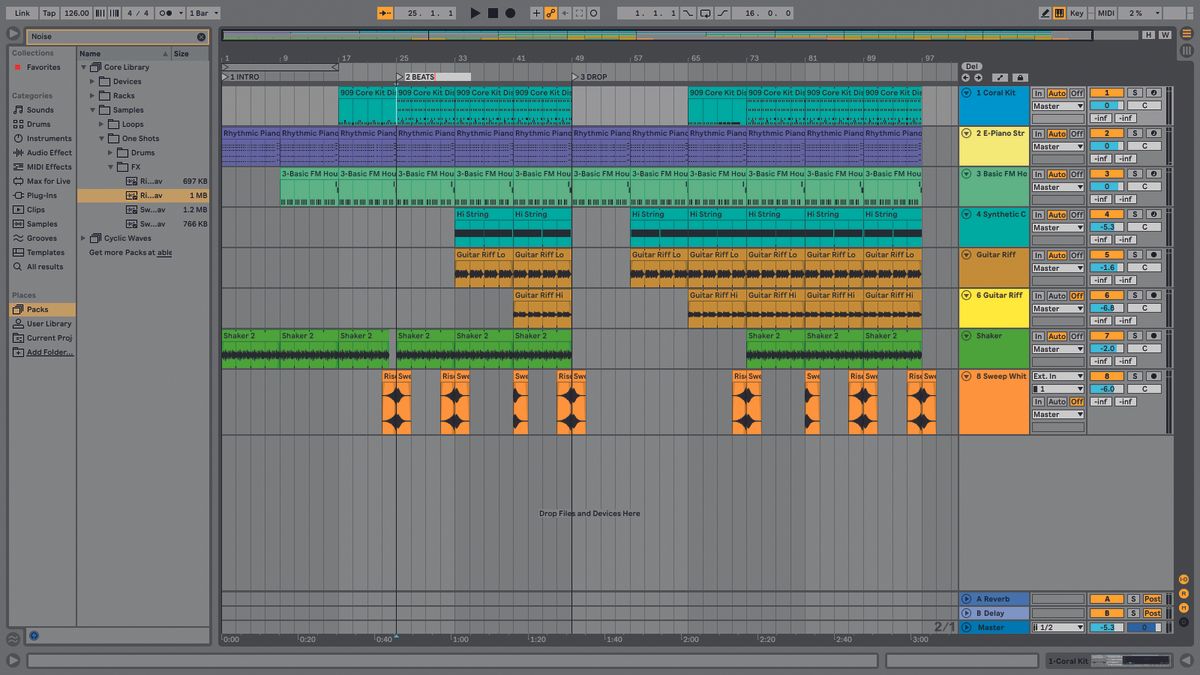Open the Master output routing chooser on Coral Kit
1200x675 pixels.
tap(1057, 105)
